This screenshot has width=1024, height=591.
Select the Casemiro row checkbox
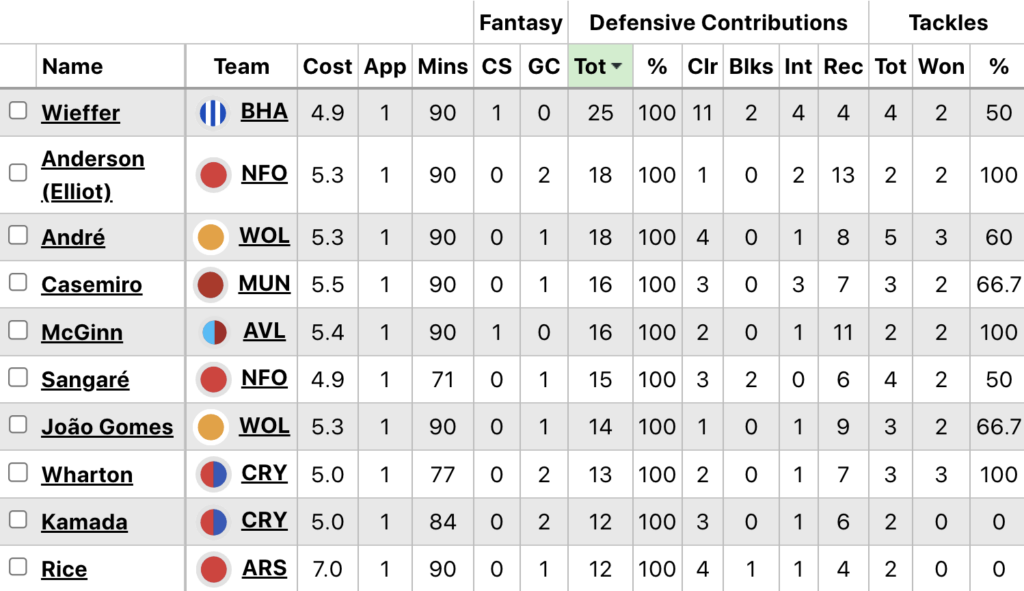pyautogui.click(x=18, y=283)
